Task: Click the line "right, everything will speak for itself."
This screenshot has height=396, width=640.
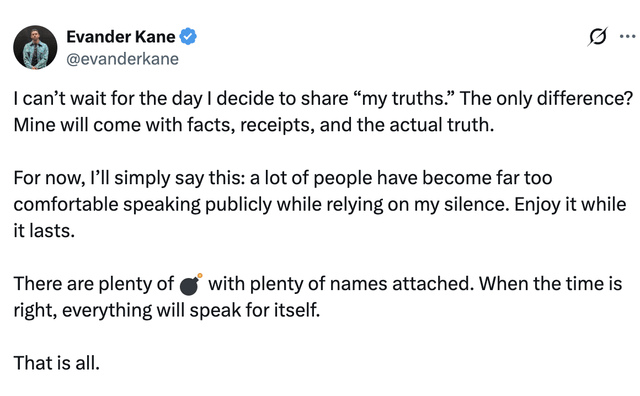Action: [x=167, y=310]
